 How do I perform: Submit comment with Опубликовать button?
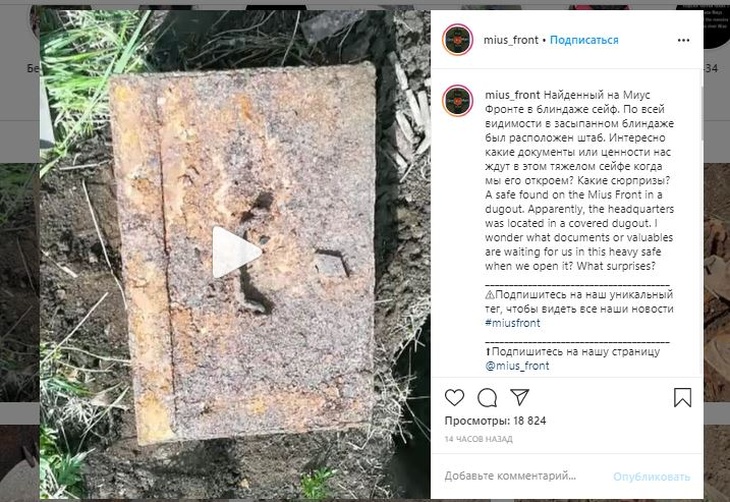click(x=651, y=476)
